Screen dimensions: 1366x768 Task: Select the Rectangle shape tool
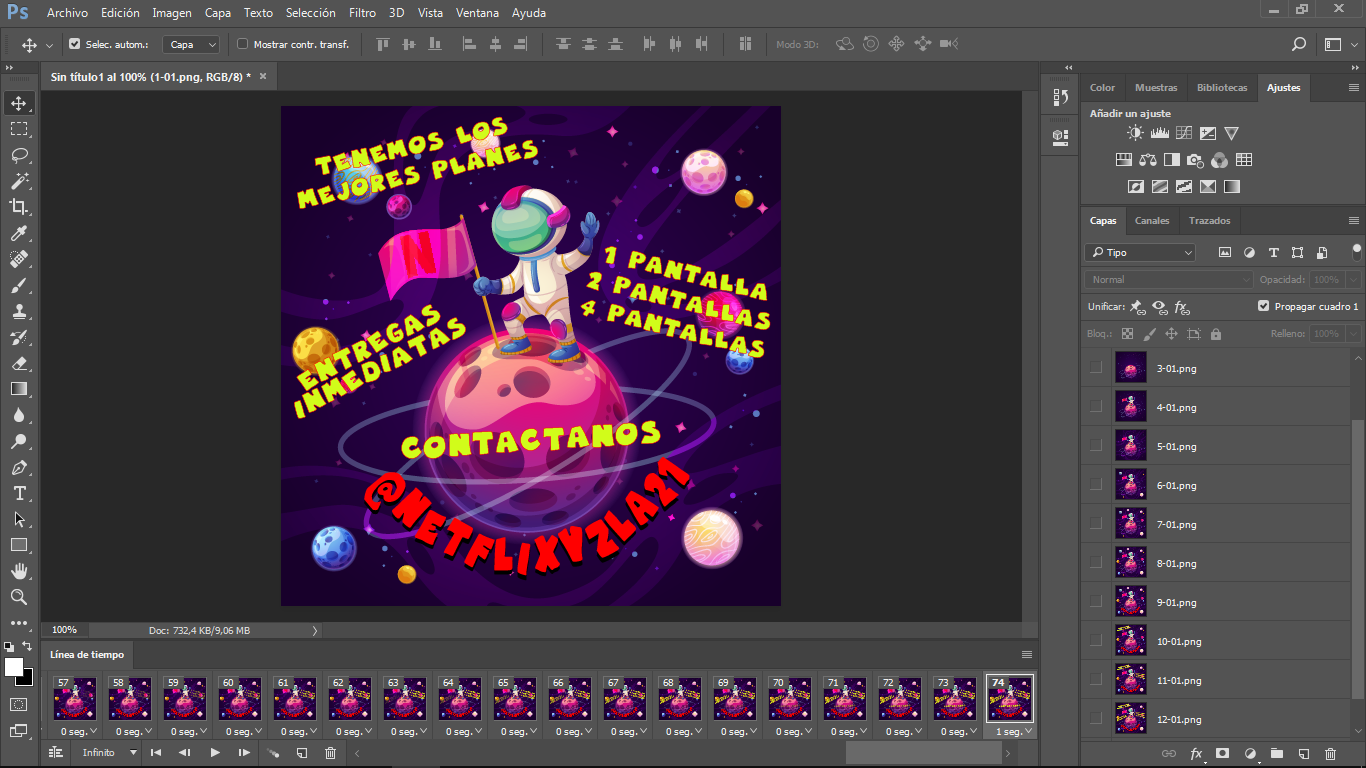[x=19, y=545]
